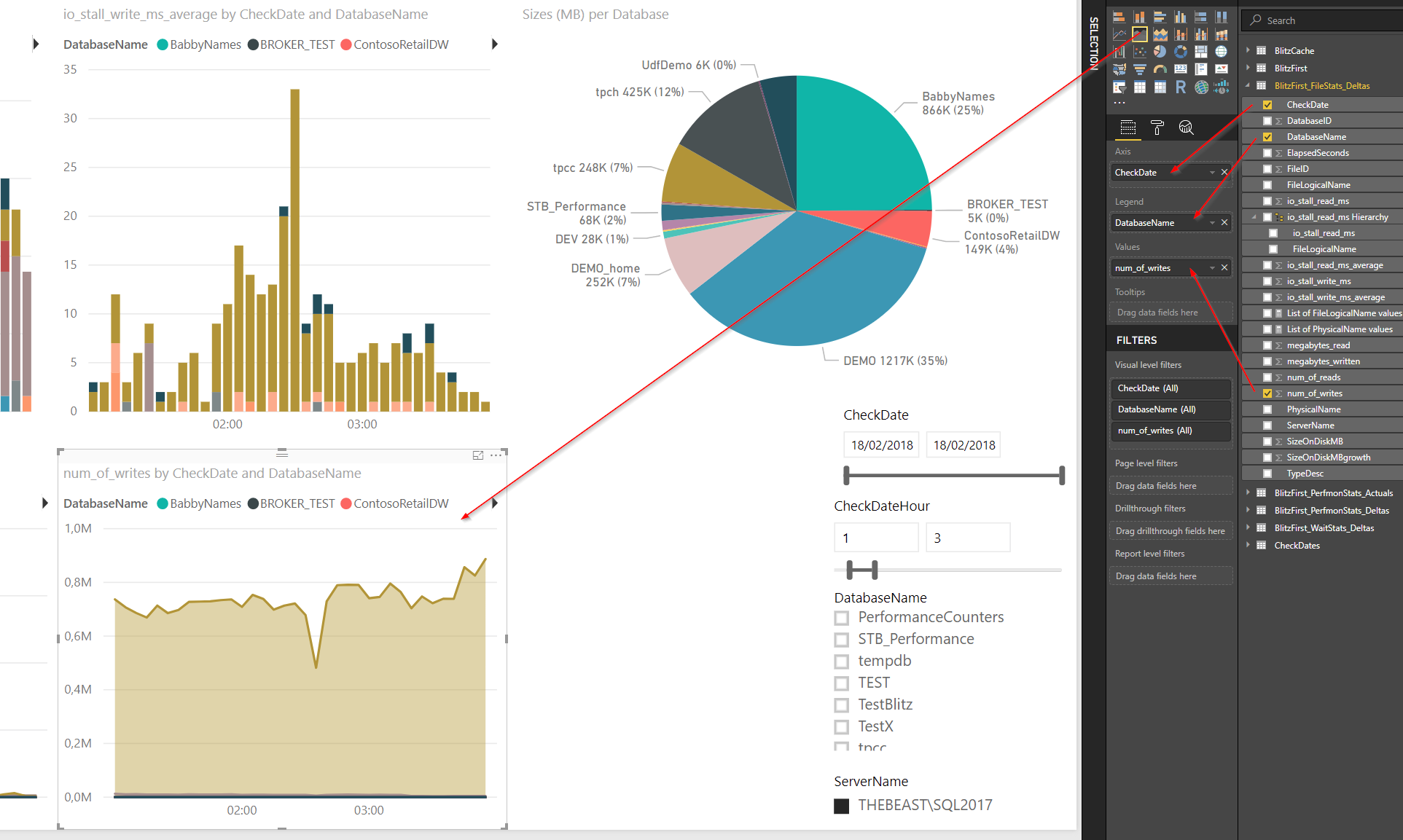Viewport: 1403px width, 840px height.
Task: Click the CheckDate range slider right handle
Action: point(1062,476)
